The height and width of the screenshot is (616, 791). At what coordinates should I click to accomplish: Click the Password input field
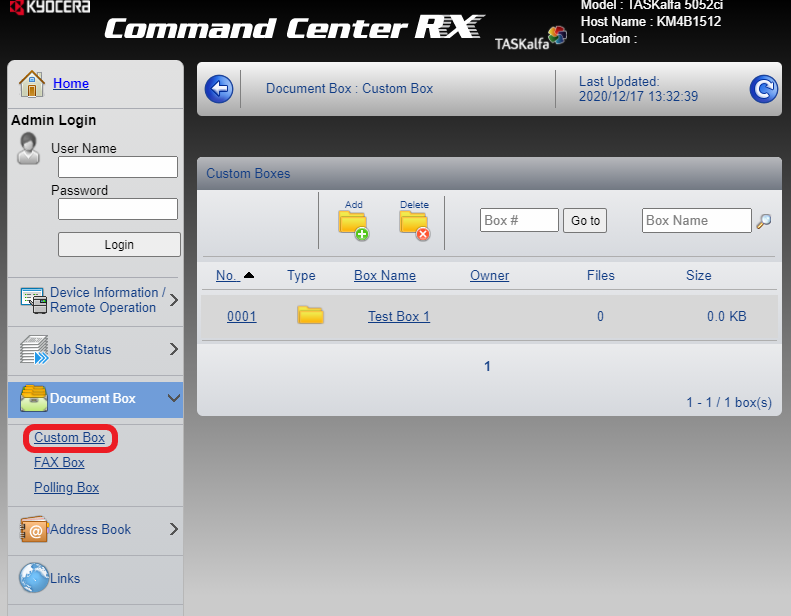coord(118,209)
